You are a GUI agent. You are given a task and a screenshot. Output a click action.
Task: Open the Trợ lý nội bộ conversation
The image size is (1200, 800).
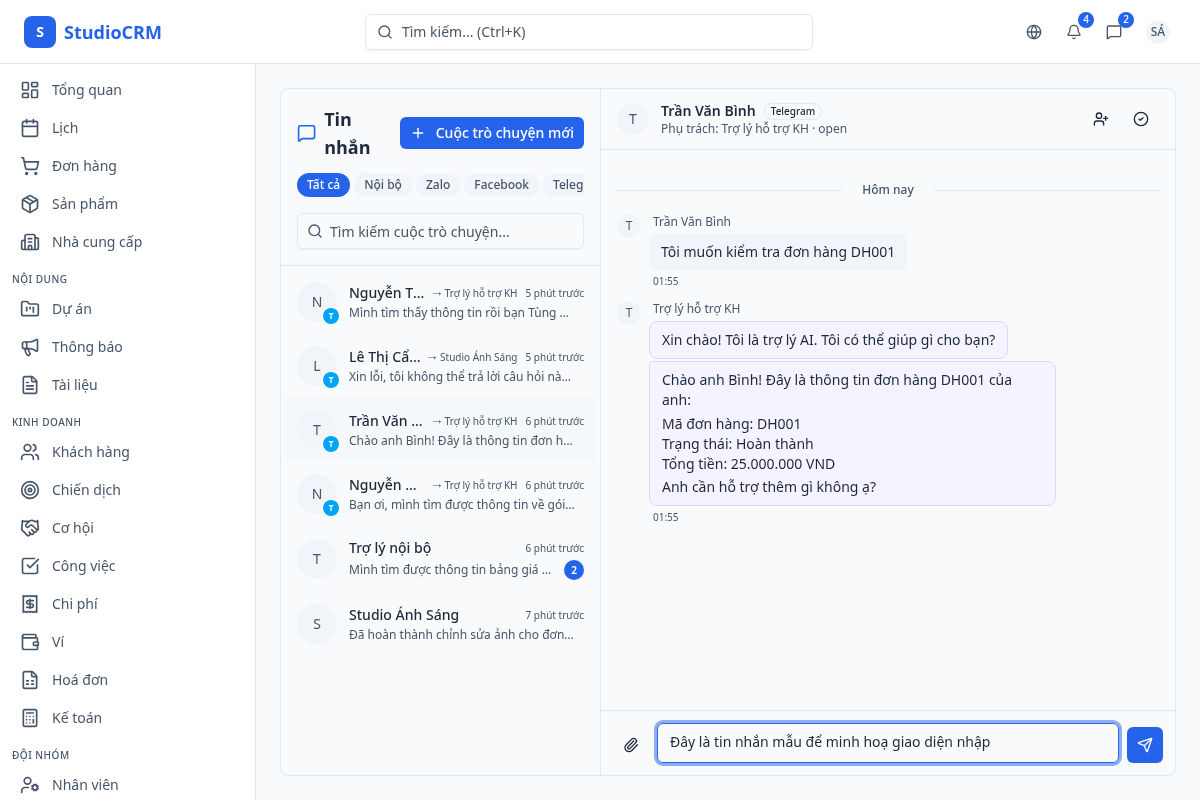(x=440, y=559)
